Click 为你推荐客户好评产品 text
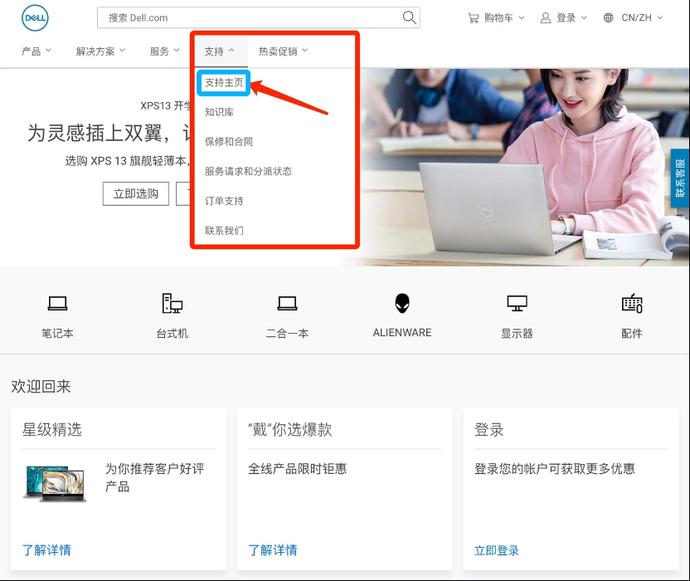The height and width of the screenshot is (581, 690). 154,478
